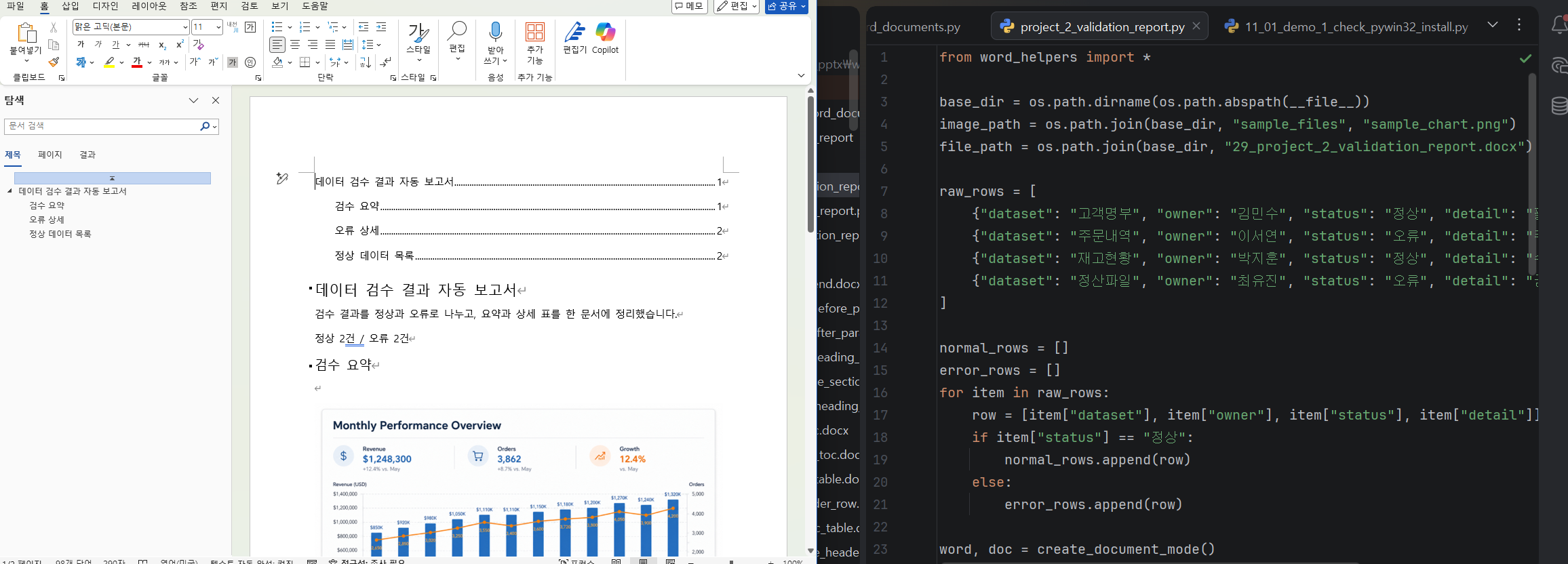This screenshot has width=1568, height=564.
Task: Collapse the ribbon with chevron
Action: [x=801, y=76]
